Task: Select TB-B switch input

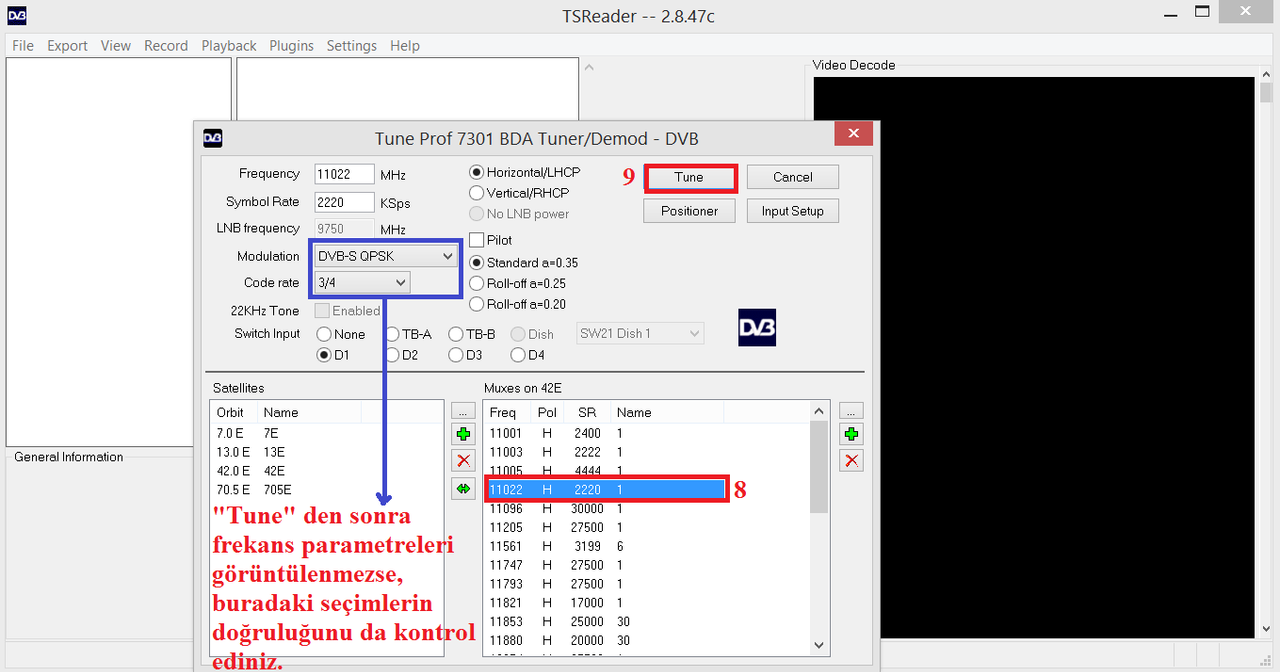Action: click(473, 334)
